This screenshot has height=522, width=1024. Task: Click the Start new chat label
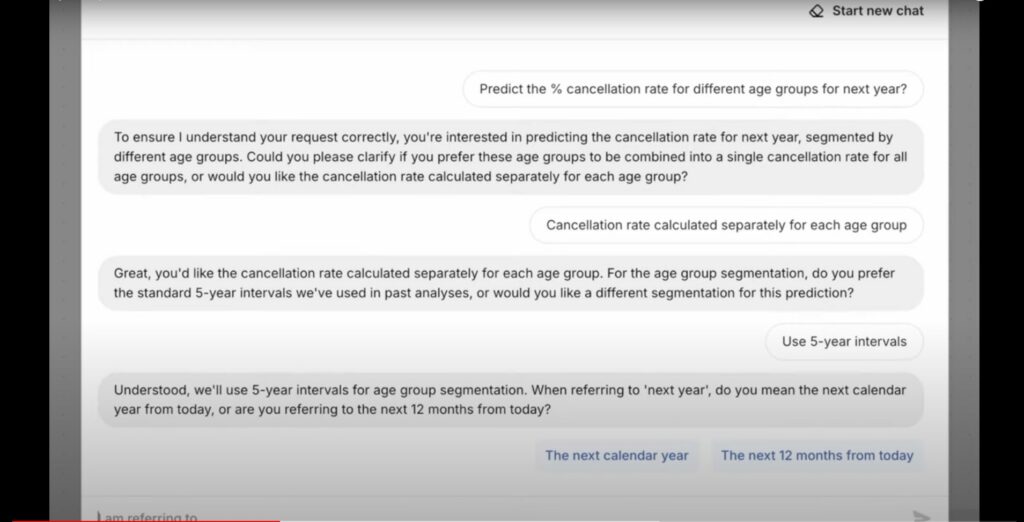(x=878, y=11)
